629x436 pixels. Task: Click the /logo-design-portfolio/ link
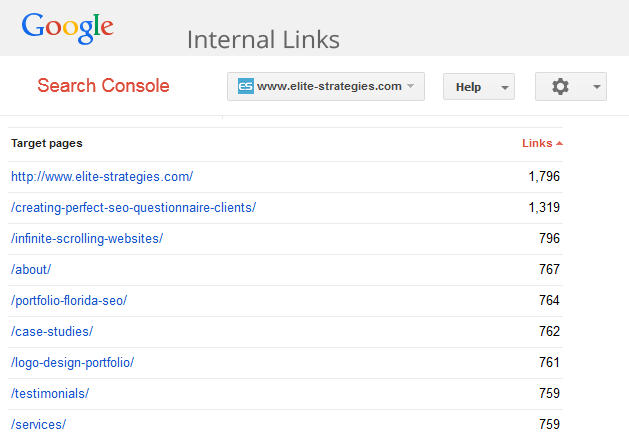(72, 362)
